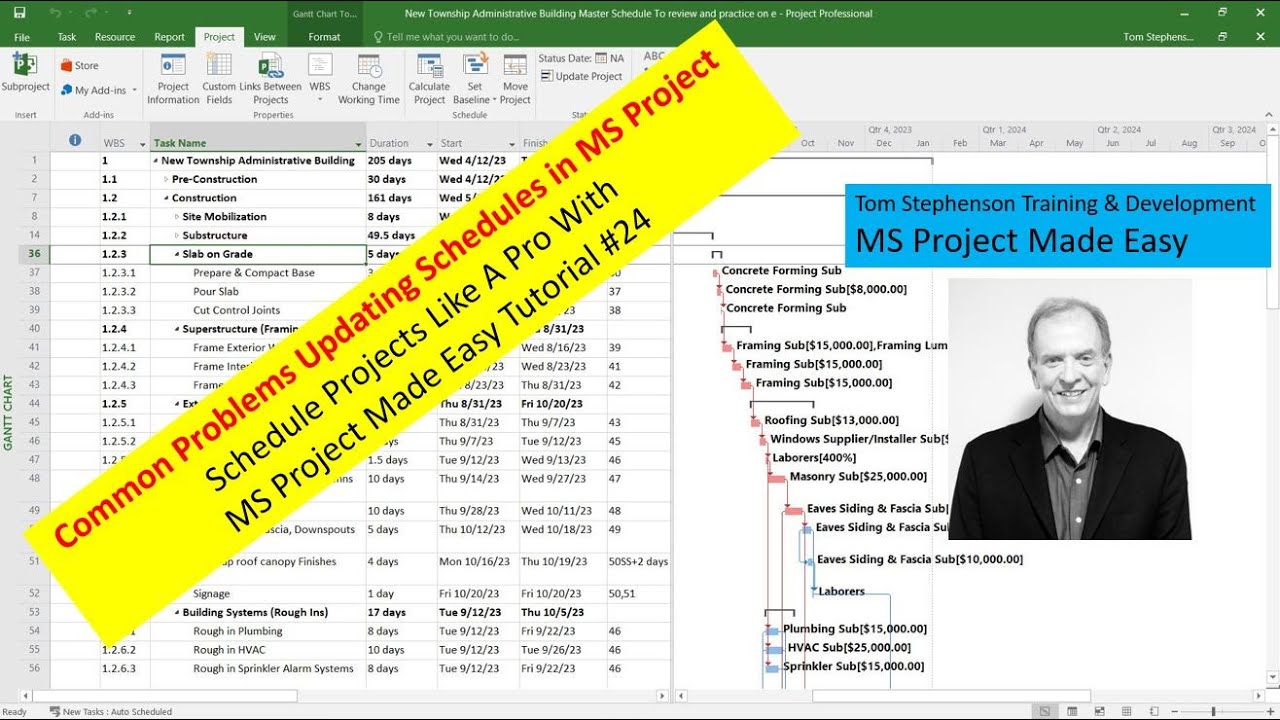Open the Start column filter arrow

(511, 144)
